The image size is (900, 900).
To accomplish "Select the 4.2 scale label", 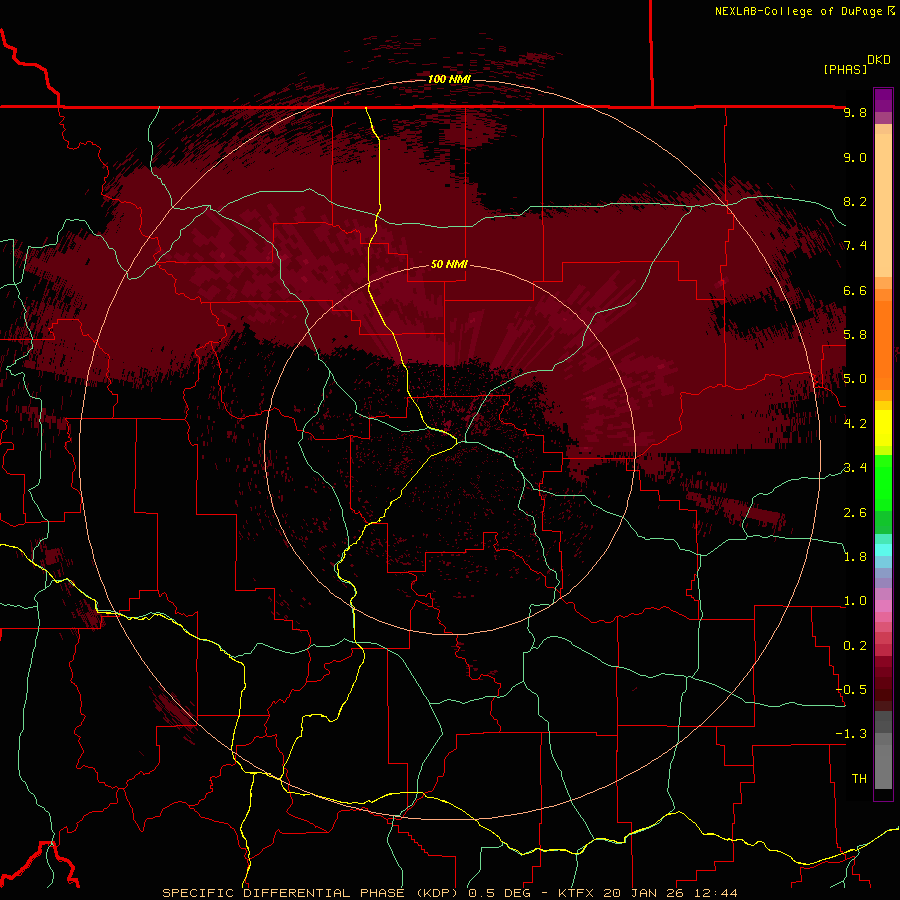I will [855, 424].
